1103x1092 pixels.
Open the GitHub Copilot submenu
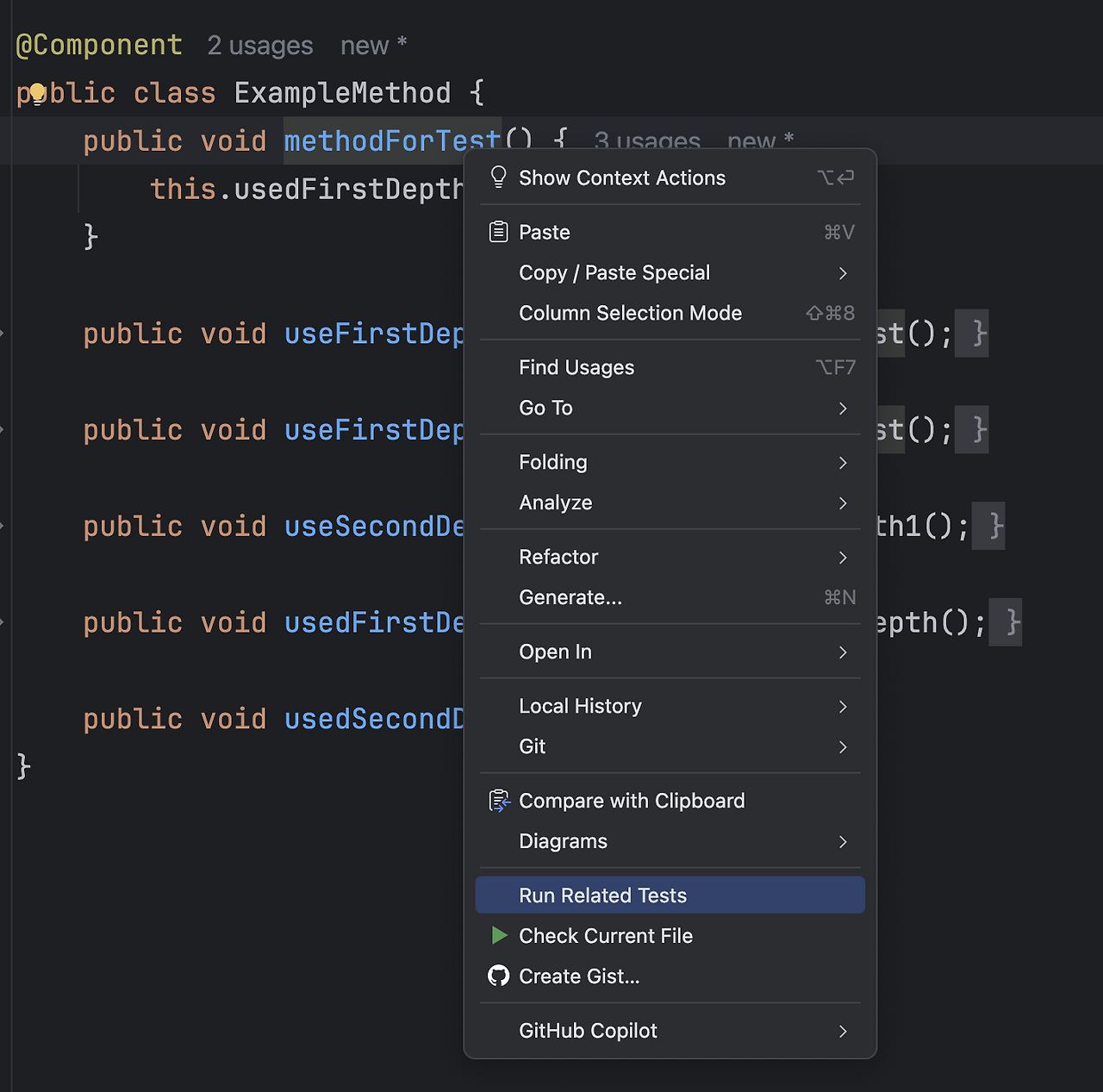[x=670, y=1031]
